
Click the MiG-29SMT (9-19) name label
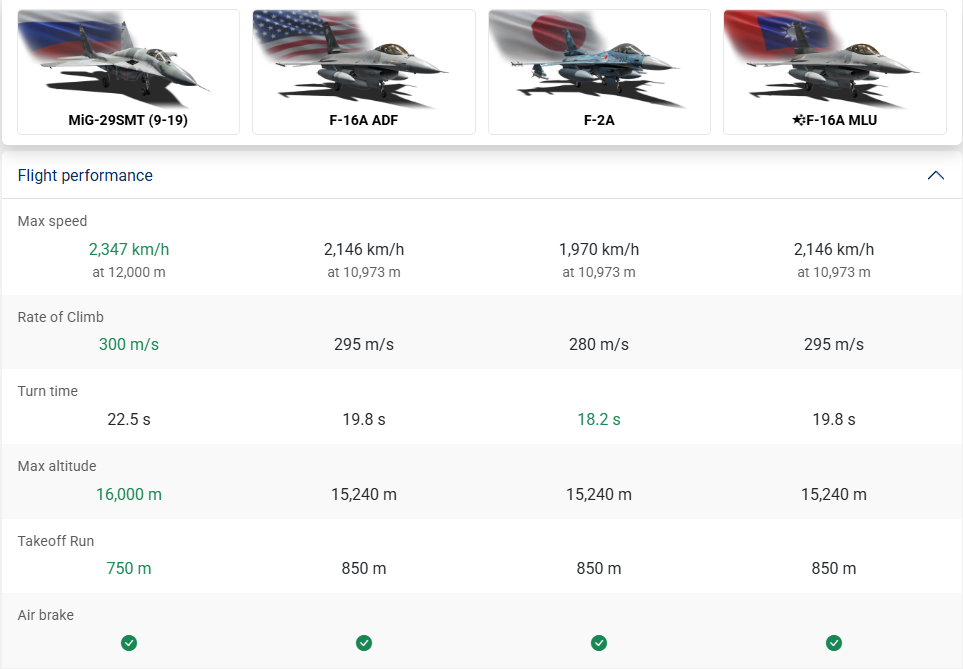[128, 120]
